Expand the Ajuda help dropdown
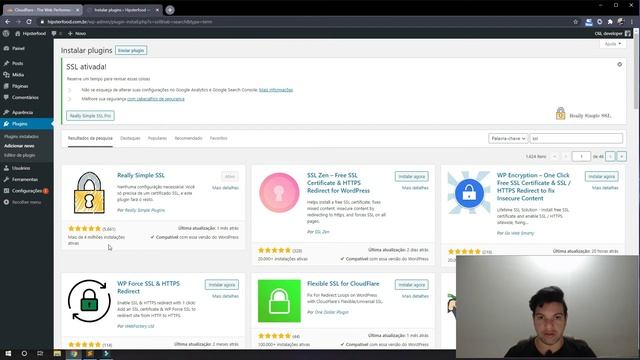 [x=613, y=44]
